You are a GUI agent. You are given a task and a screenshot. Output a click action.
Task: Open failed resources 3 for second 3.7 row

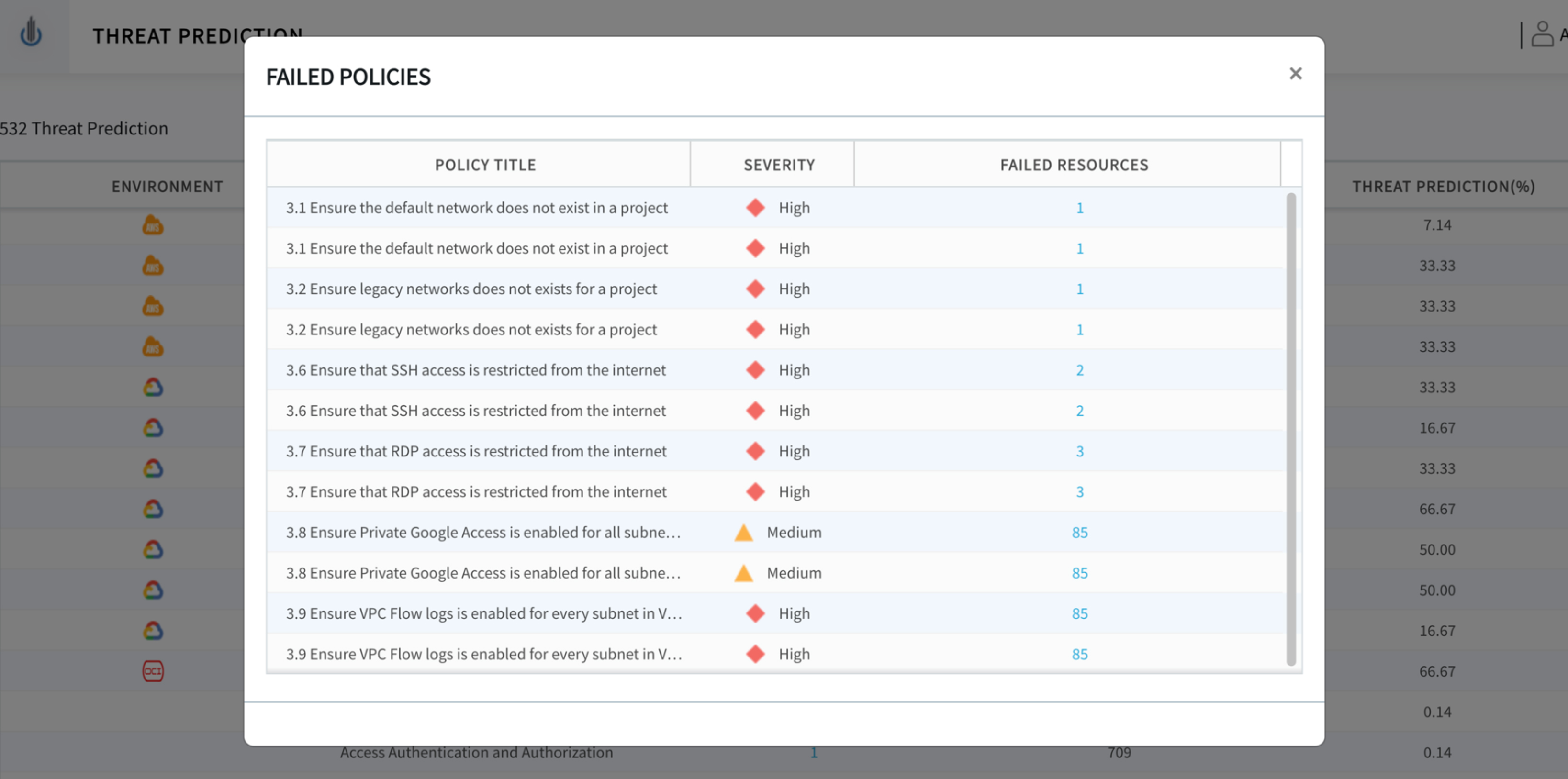click(x=1080, y=492)
